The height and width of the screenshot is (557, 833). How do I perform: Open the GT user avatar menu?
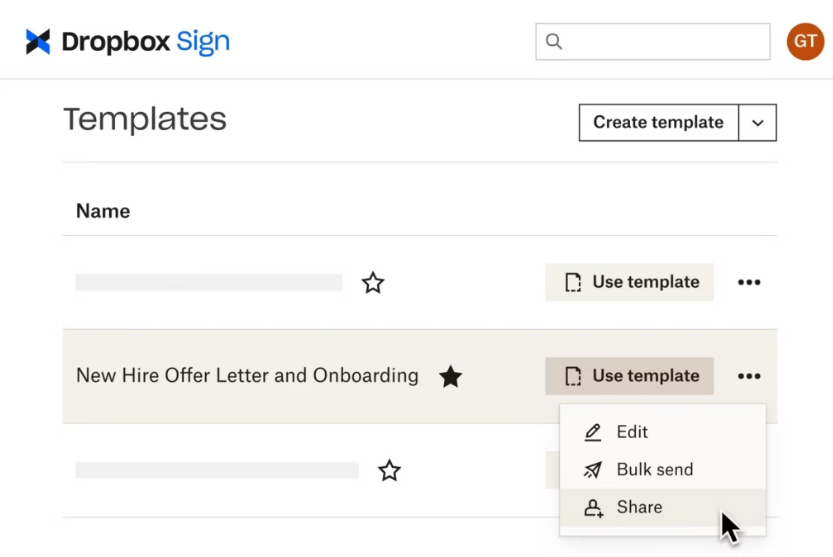[805, 42]
